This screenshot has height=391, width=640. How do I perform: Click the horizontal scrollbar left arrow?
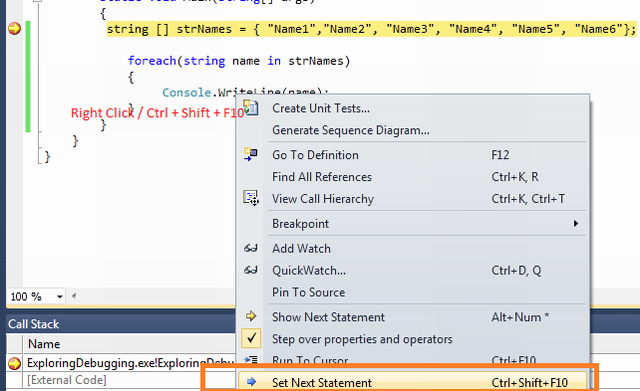(x=74, y=296)
